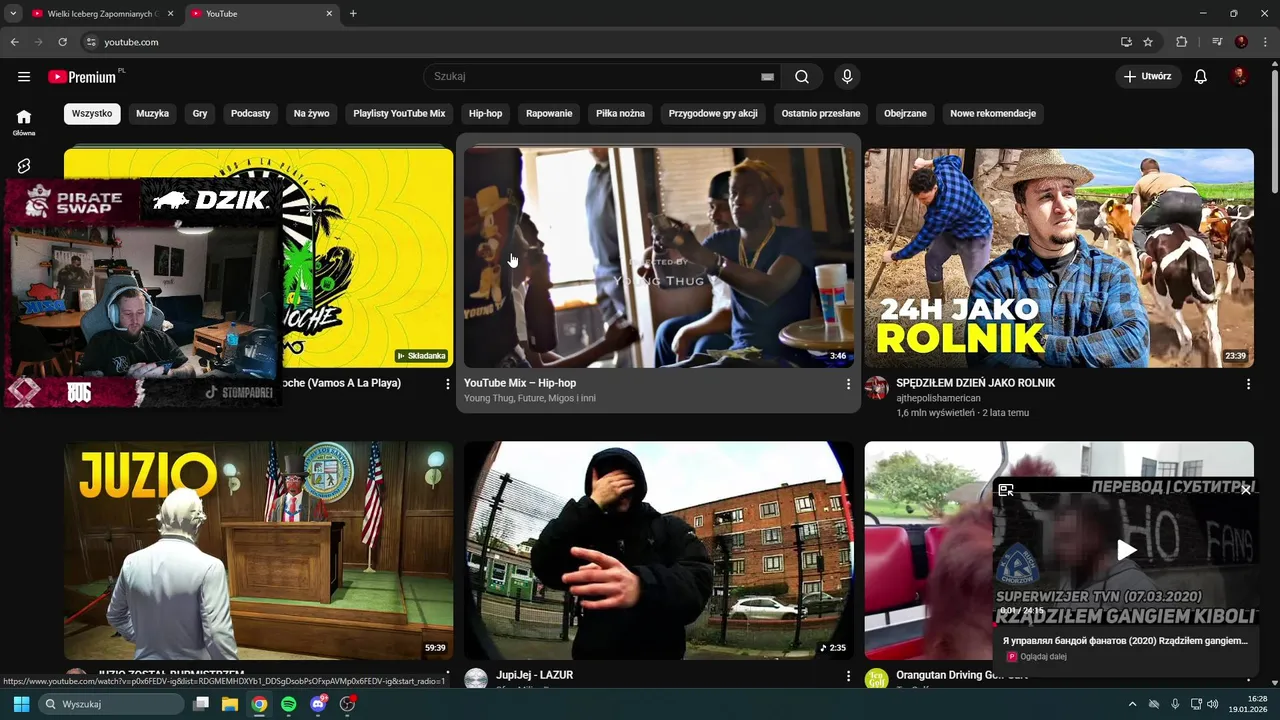Switch to Wielki Iceberg Zapomnianych tab
Screen dimensions: 1280x720
click(x=102, y=14)
